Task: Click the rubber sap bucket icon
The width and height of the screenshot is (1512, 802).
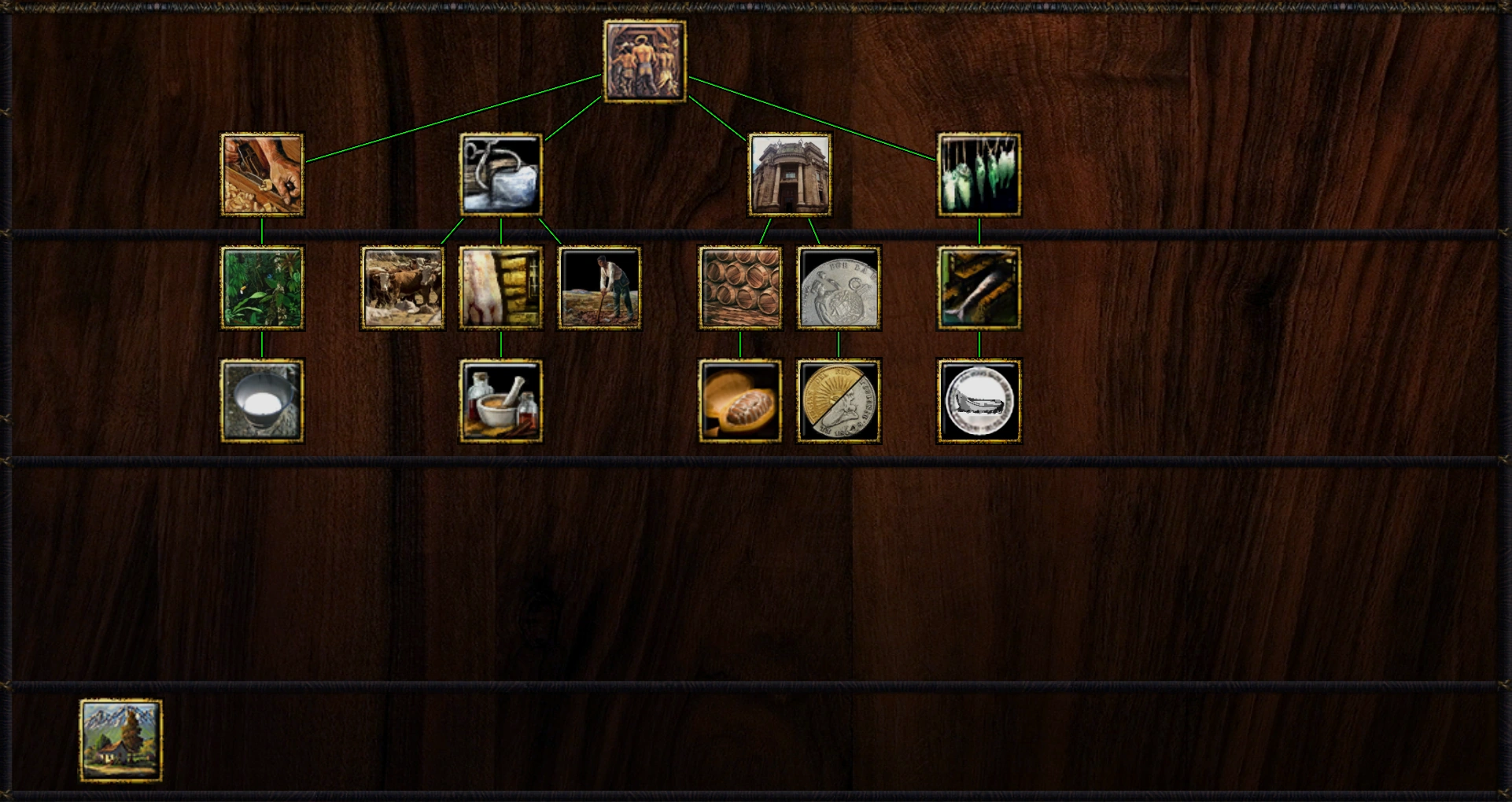Action: click(262, 401)
